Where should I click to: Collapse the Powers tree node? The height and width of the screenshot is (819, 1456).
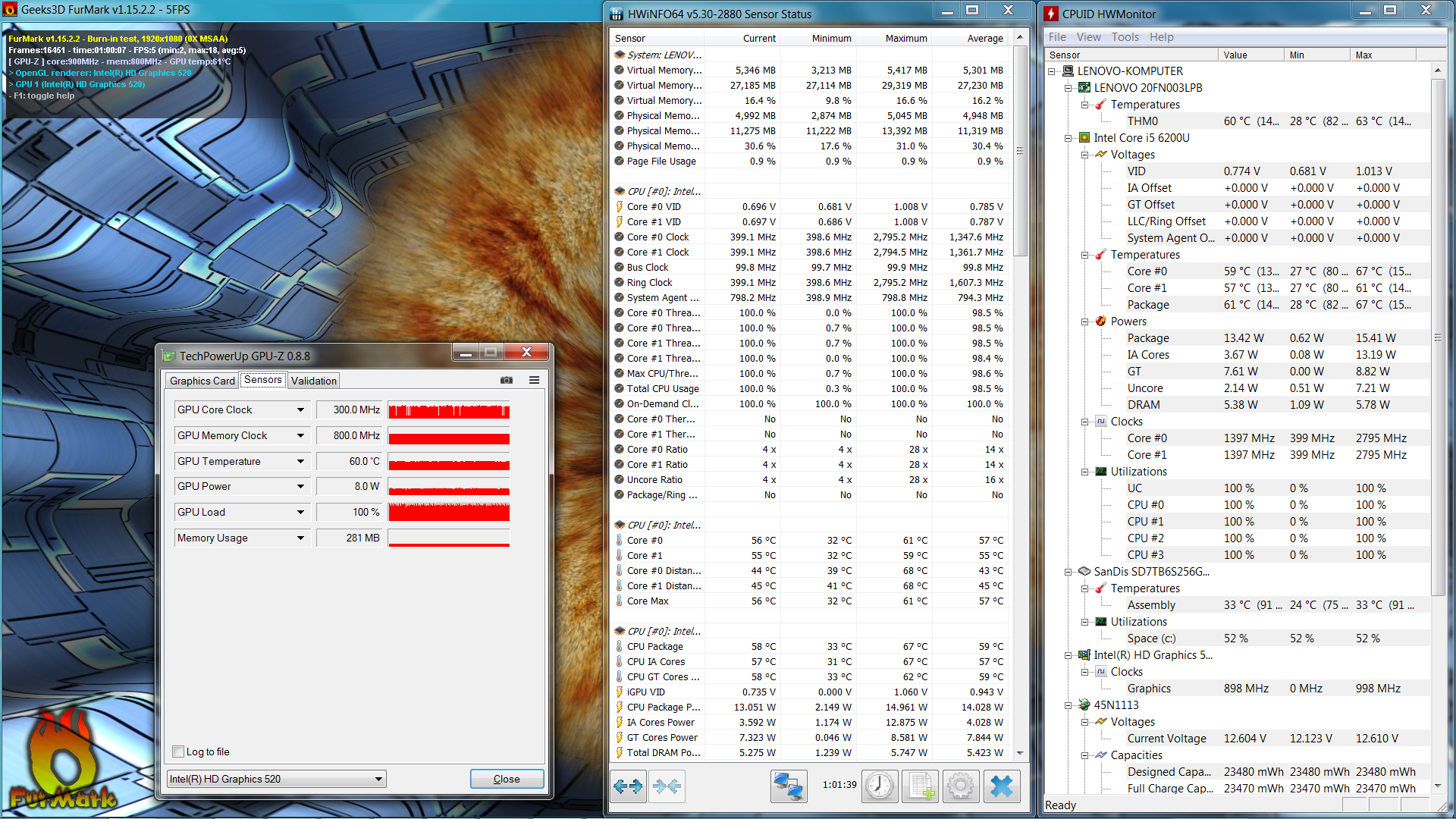tap(1085, 322)
